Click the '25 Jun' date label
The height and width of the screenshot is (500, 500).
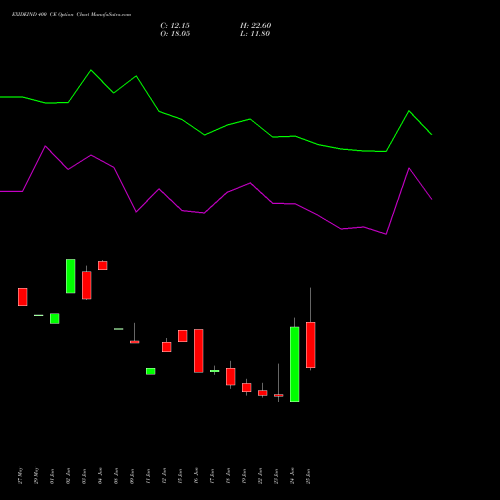click(309, 476)
